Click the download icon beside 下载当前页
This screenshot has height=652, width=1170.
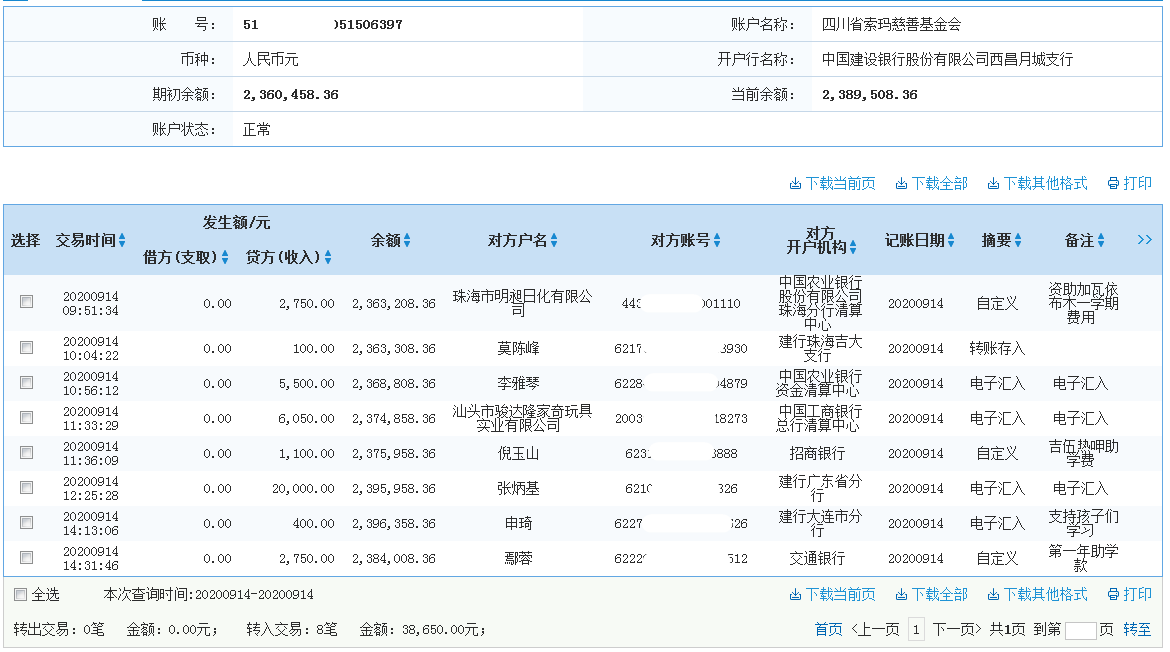pos(796,183)
